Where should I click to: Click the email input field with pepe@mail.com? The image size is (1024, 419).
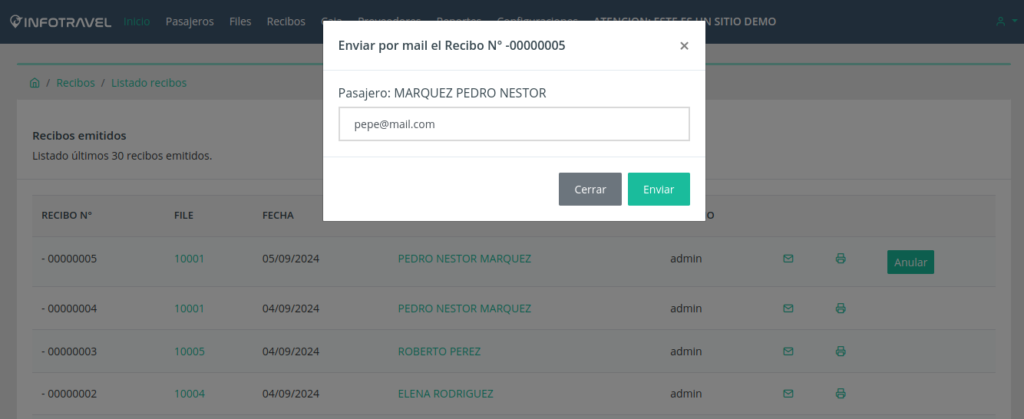click(x=514, y=124)
